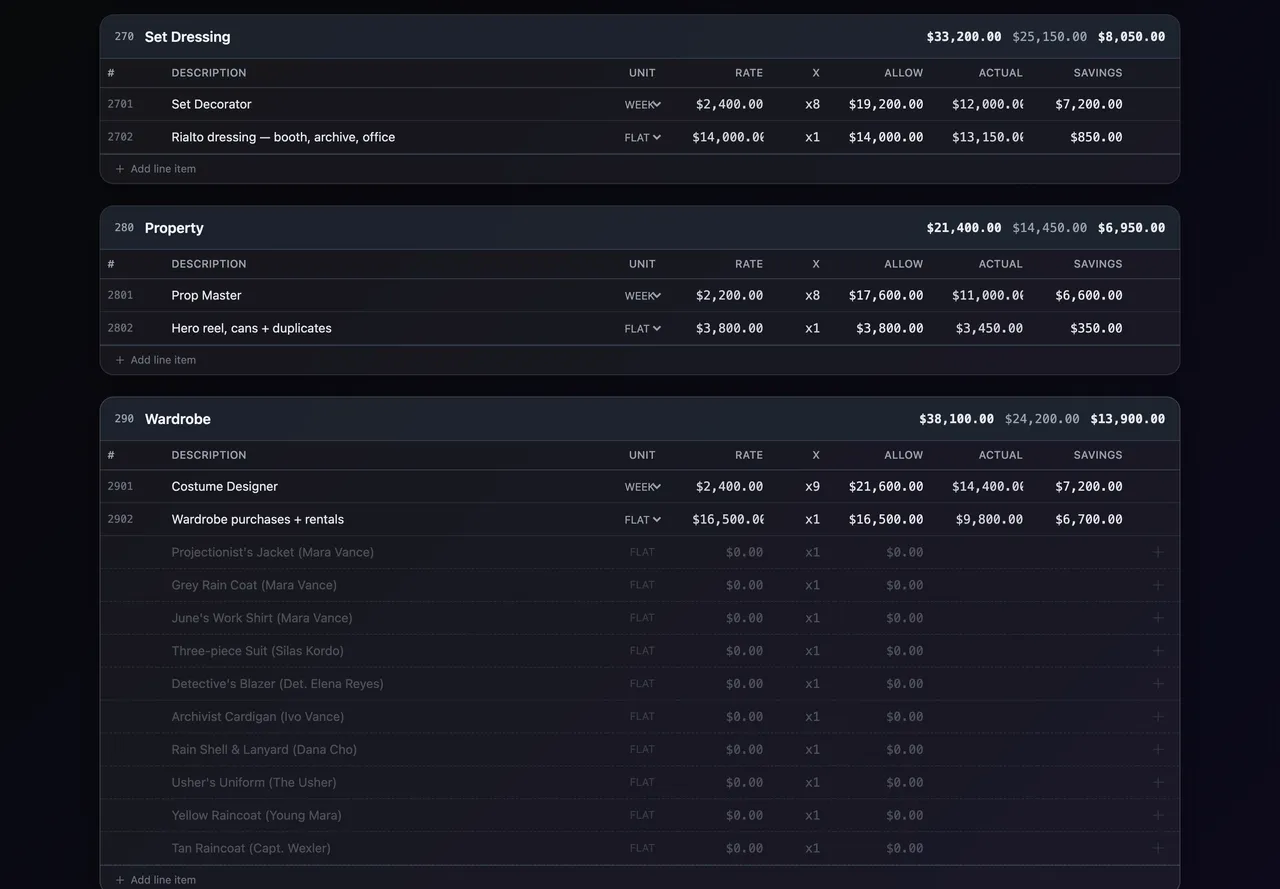
Task: Add line item under Wardrobe
Action: pos(155,880)
